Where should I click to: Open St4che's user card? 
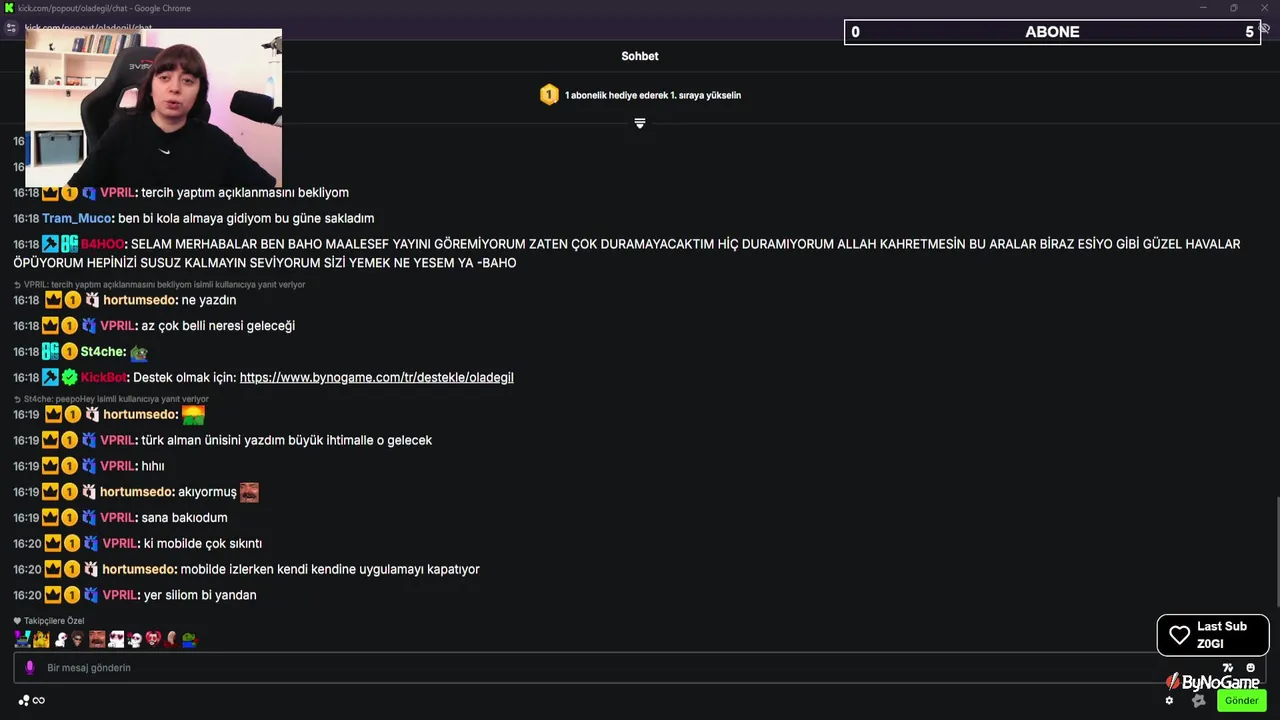click(x=103, y=352)
